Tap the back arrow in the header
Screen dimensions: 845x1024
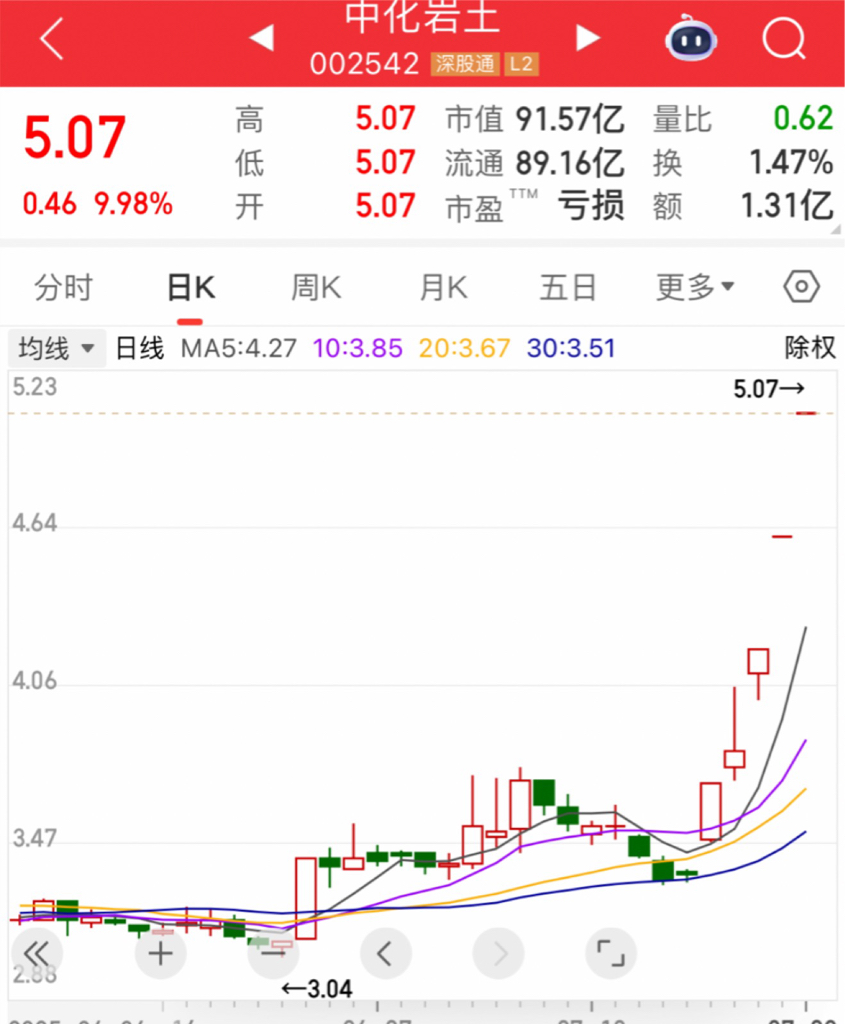pos(52,39)
